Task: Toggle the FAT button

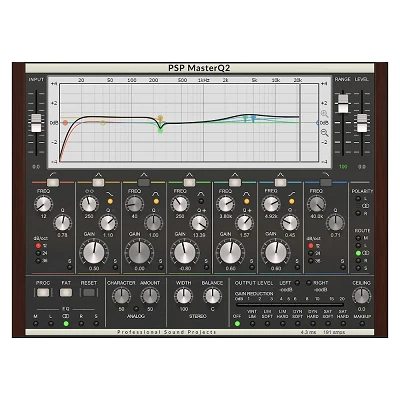Action: (x=66, y=293)
